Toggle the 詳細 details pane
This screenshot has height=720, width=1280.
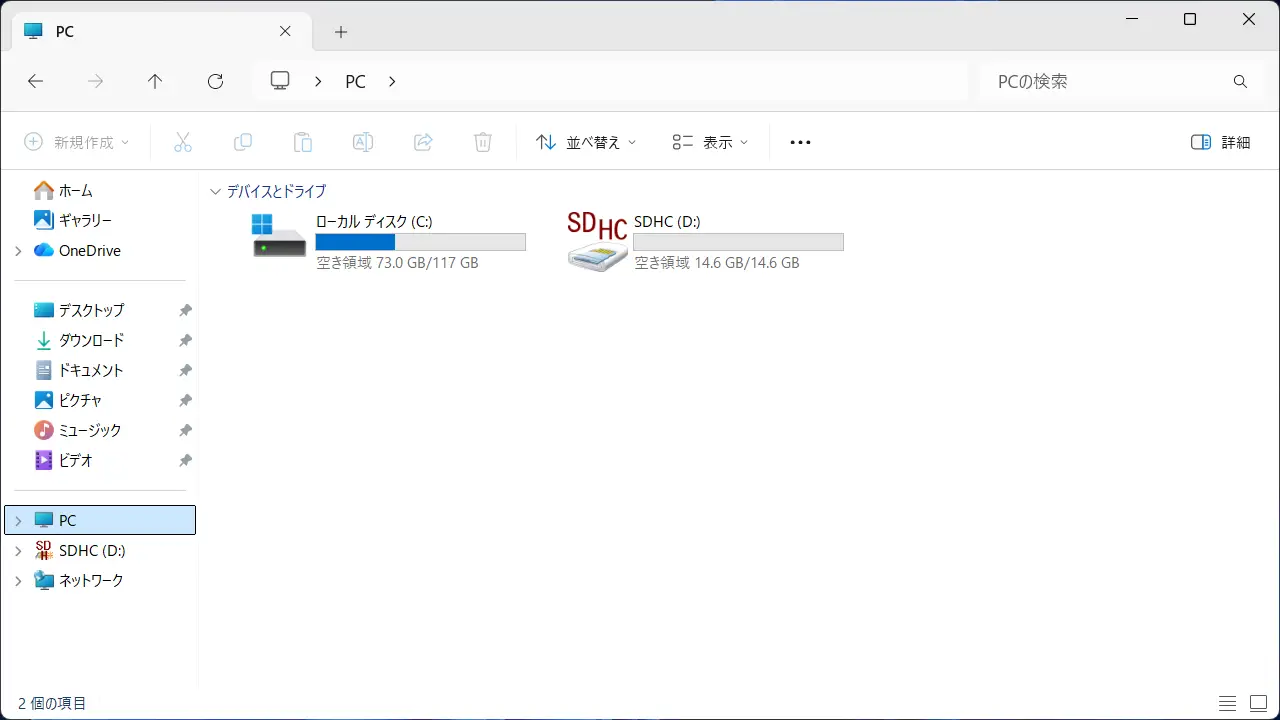click(1221, 142)
